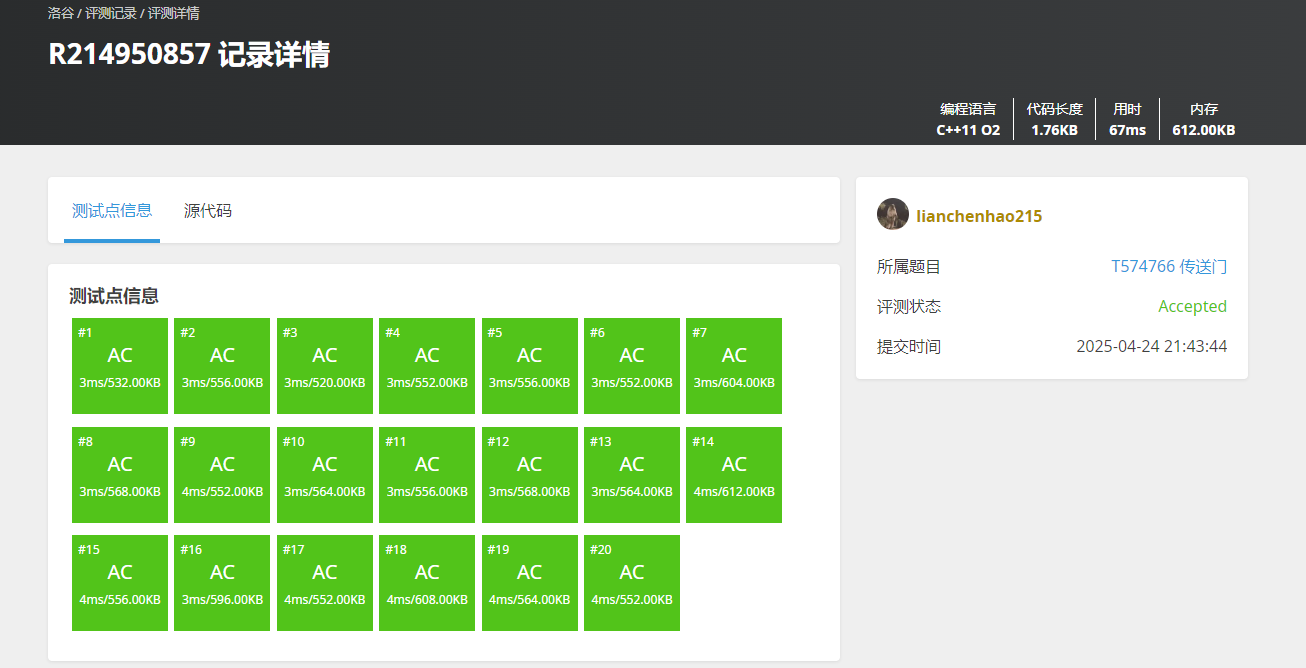Select test case #5 result tile
Viewport: 1306px width, 668px height.
tap(529, 366)
